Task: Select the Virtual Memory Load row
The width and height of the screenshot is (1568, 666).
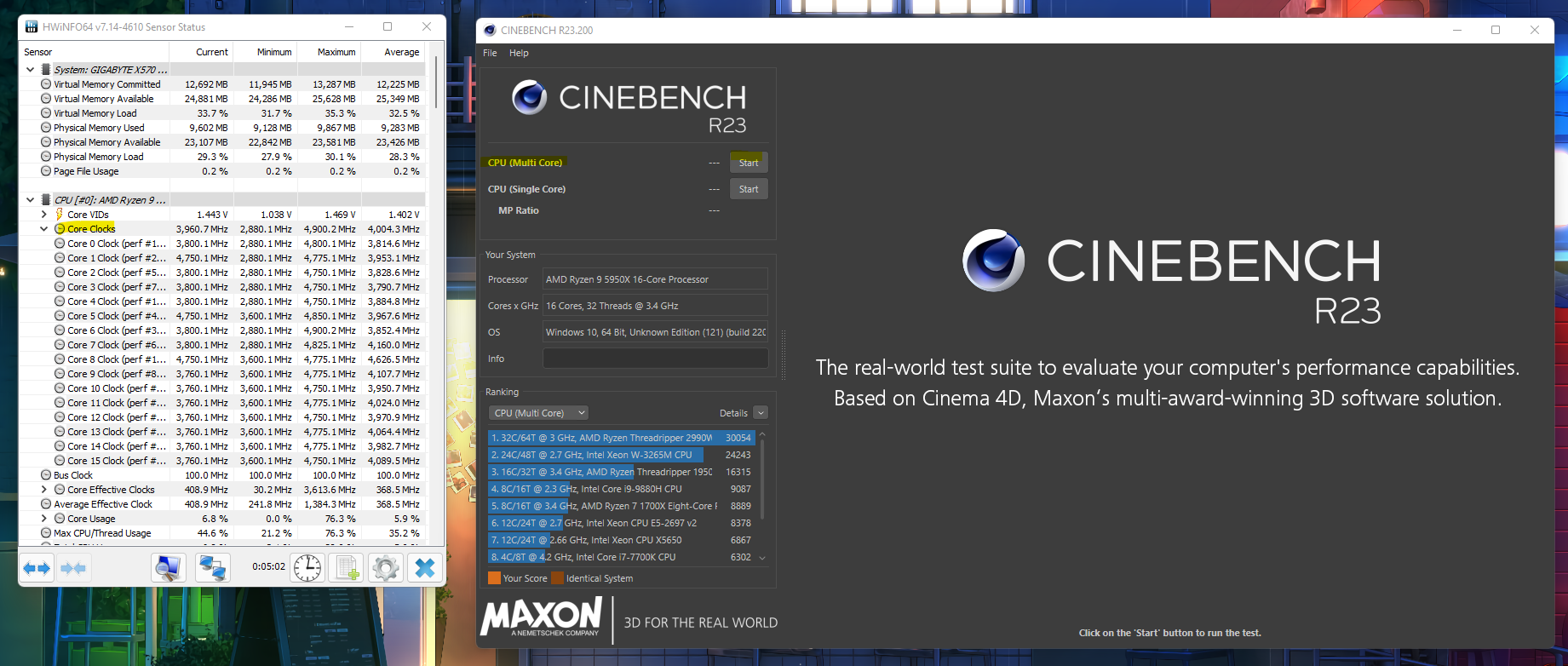Action: click(x=223, y=113)
